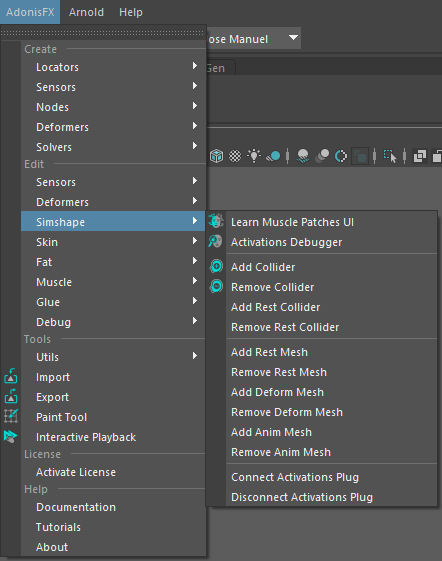Toggle screen space ambient occlusion icon
442x561 pixels.
point(303,156)
